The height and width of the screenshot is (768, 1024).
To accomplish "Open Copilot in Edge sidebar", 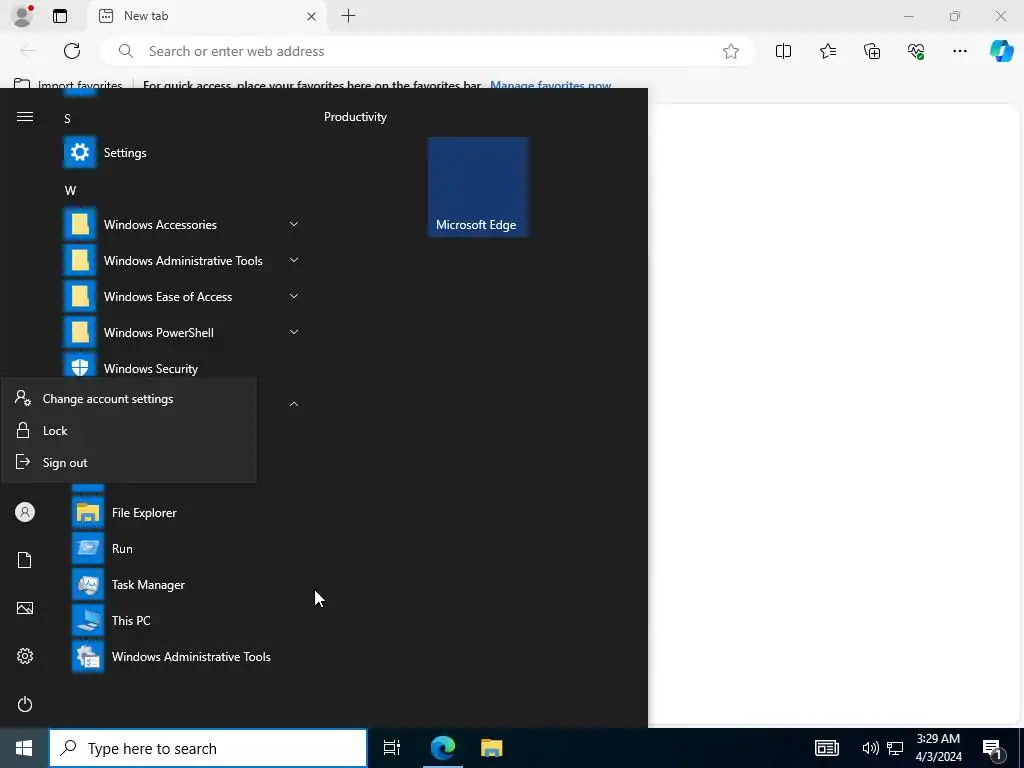I will (1001, 51).
